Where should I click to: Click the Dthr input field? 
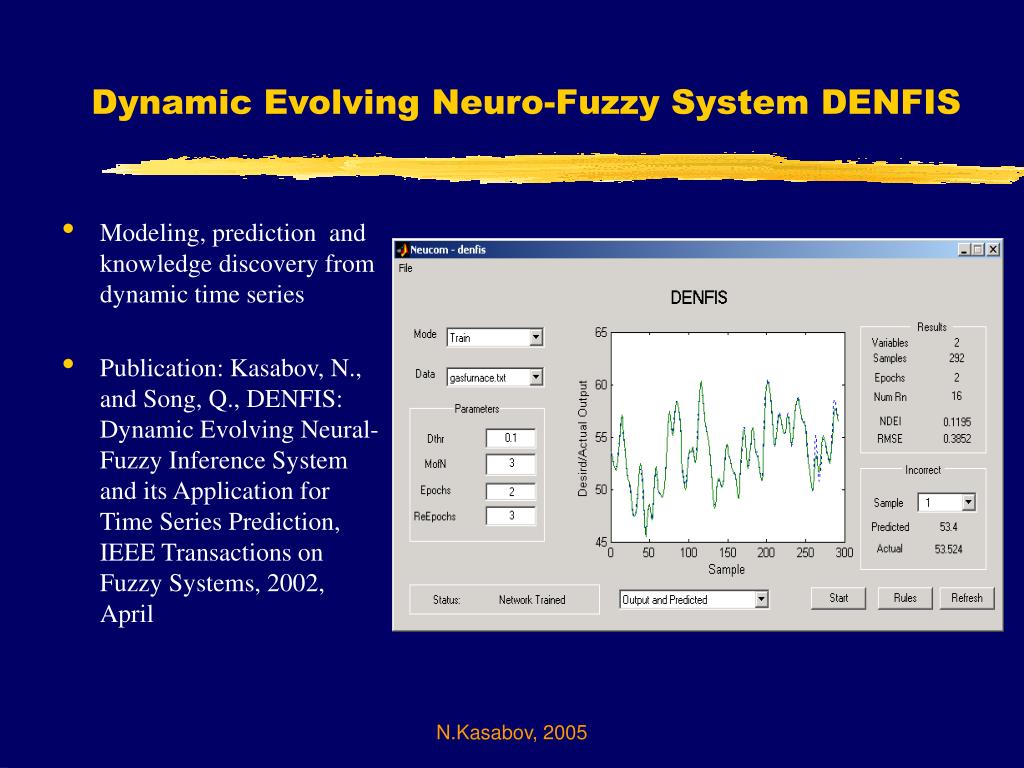pos(511,438)
